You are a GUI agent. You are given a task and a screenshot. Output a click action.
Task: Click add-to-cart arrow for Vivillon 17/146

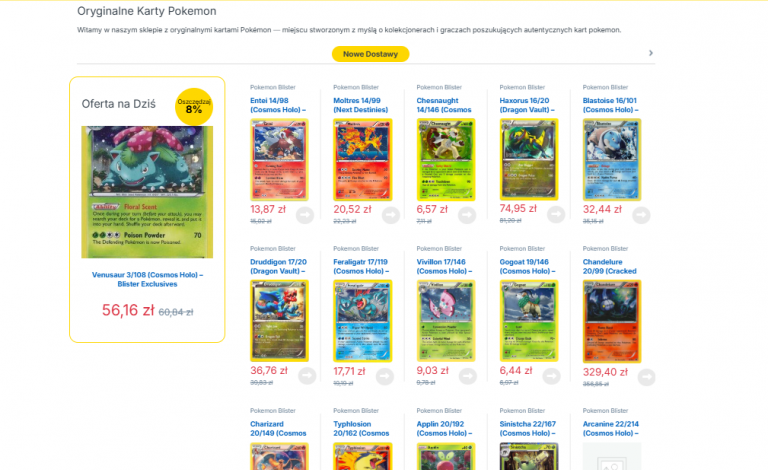coord(468,376)
